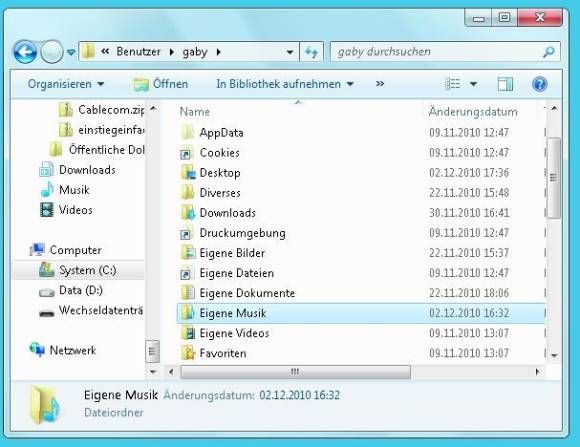
Task: Sort by the Änderungsdatum column header
Action: [x=473, y=111]
